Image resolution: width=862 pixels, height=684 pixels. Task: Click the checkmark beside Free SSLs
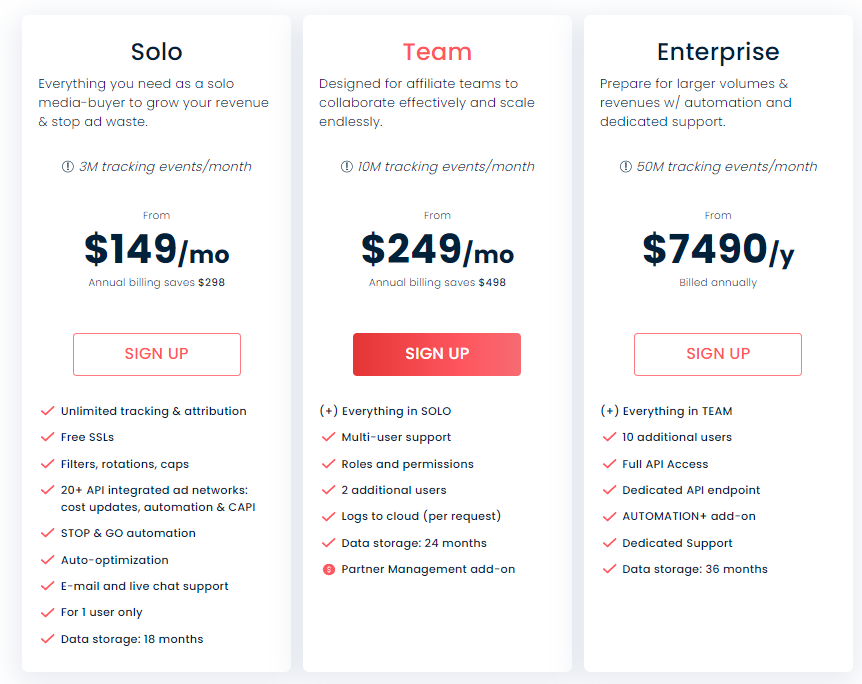point(48,437)
